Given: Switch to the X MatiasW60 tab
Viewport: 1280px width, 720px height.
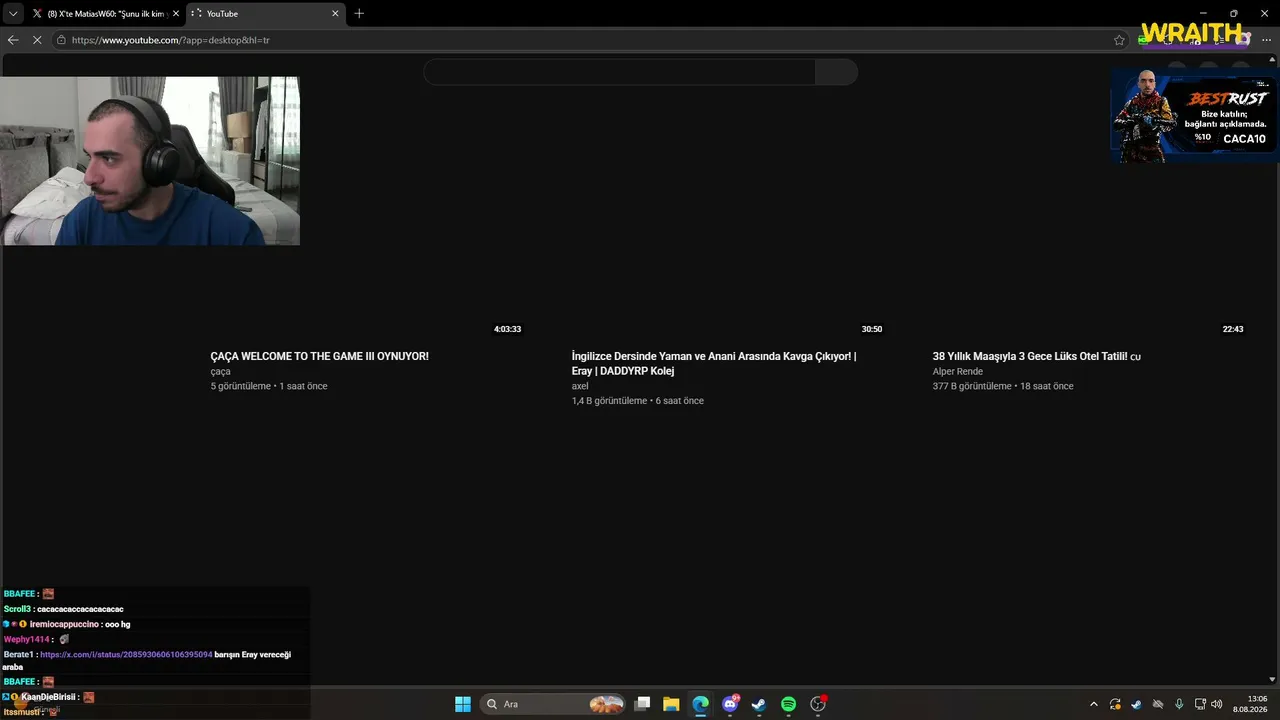Looking at the screenshot, I should 105,14.
